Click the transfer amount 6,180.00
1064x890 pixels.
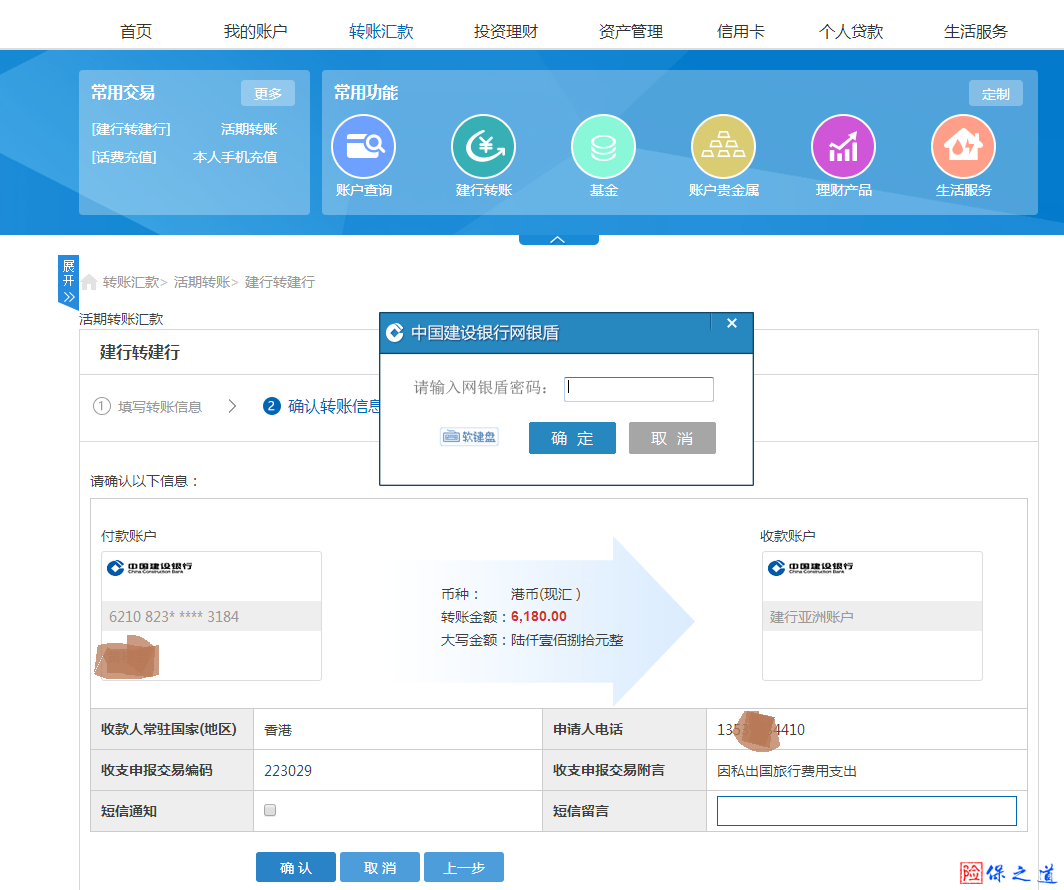pos(539,616)
